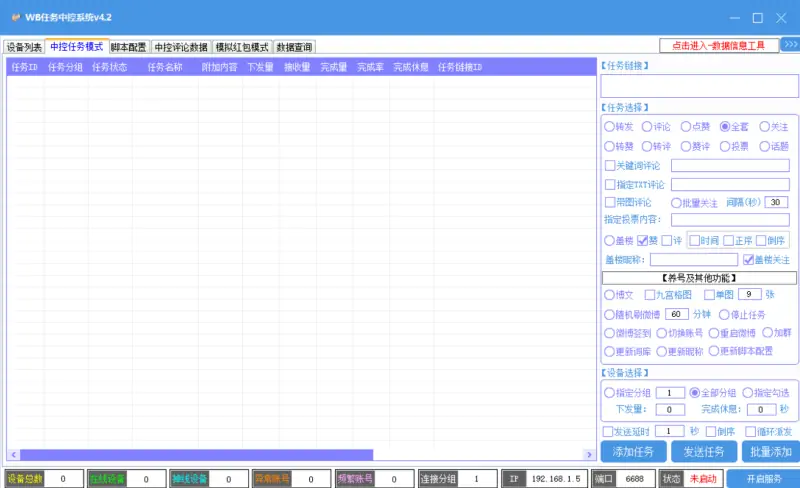Click 开启服务 to start the service
Image resolution: width=800 pixels, height=488 pixels.
pos(762,479)
